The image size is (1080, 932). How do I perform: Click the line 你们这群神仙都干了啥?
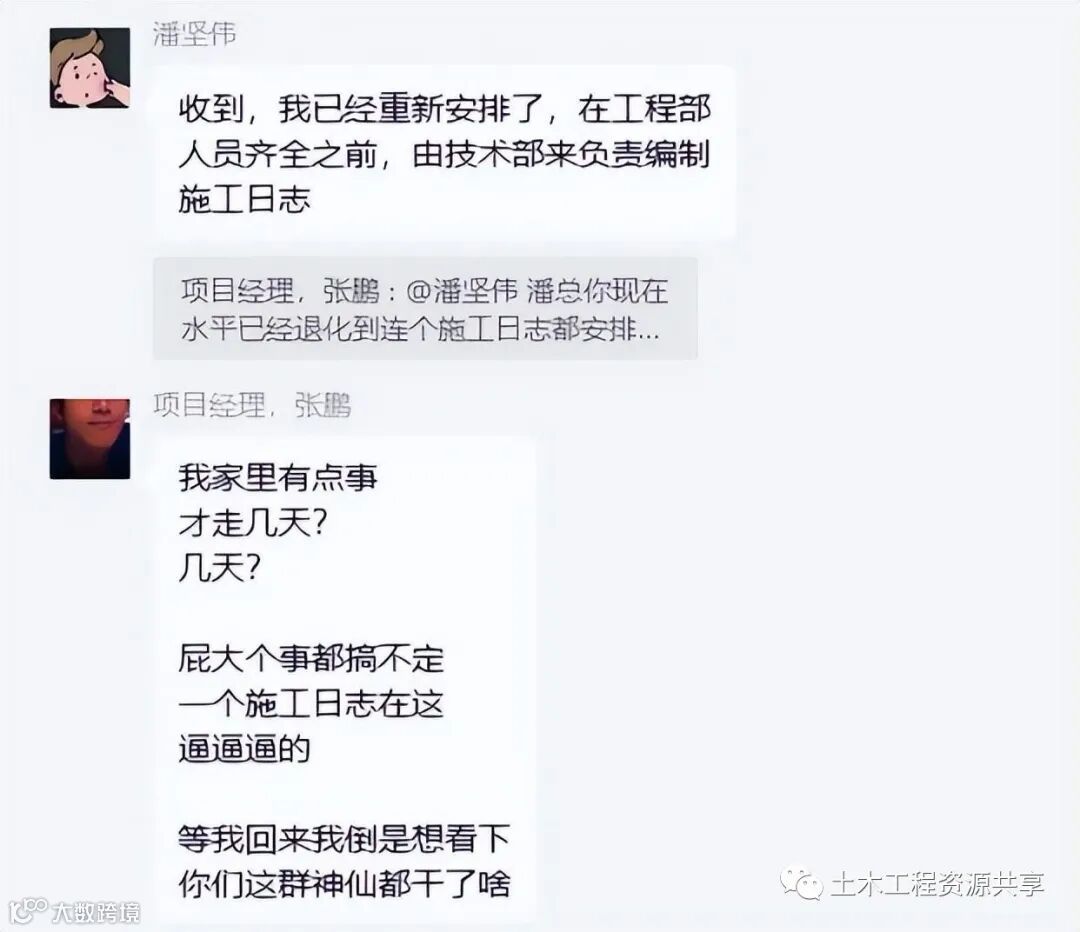(344, 884)
